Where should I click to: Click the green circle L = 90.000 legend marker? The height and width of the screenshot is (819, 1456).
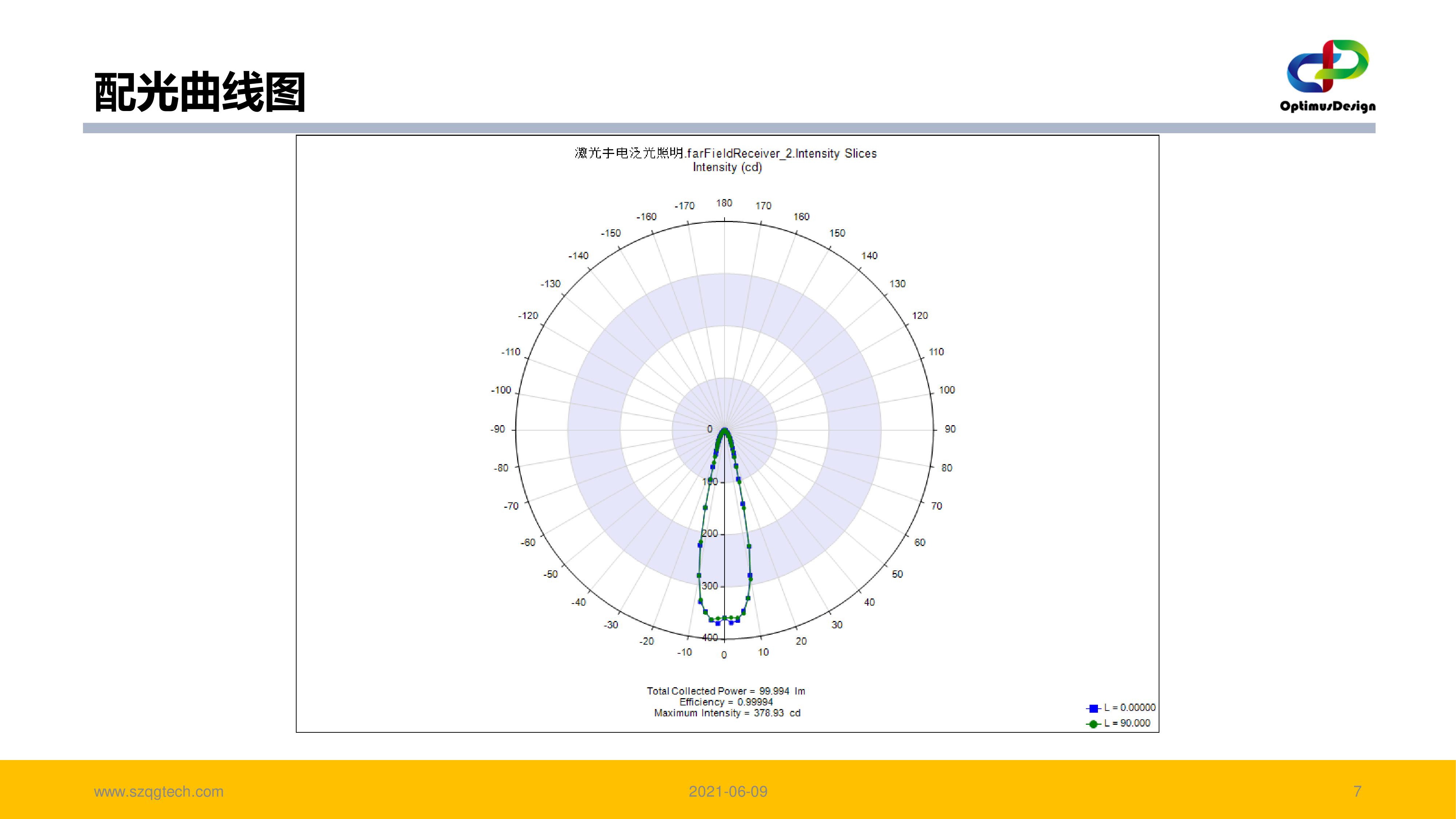tap(1093, 724)
